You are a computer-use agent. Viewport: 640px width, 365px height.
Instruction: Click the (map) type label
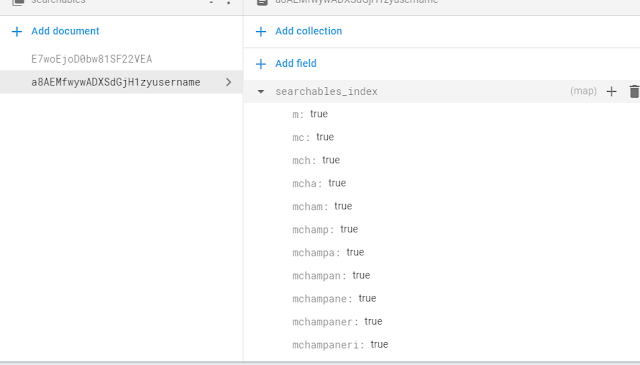click(583, 91)
